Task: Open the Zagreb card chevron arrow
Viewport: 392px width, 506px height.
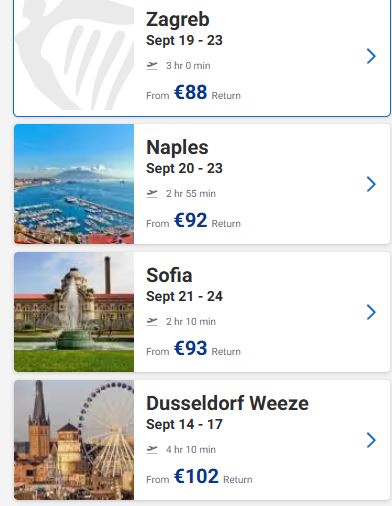Action: [371, 56]
